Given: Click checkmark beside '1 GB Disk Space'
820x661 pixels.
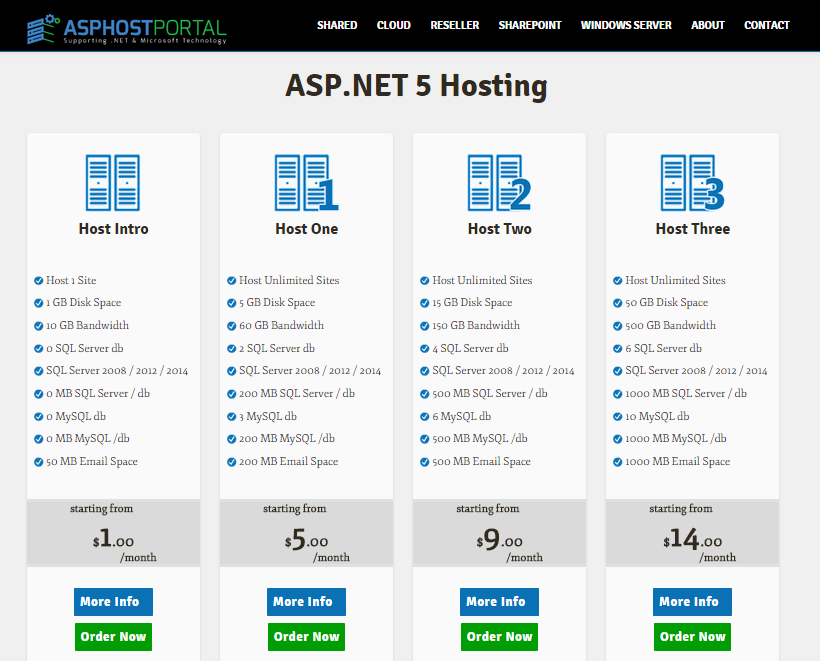Looking at the screenshot, I should [38, 303].
